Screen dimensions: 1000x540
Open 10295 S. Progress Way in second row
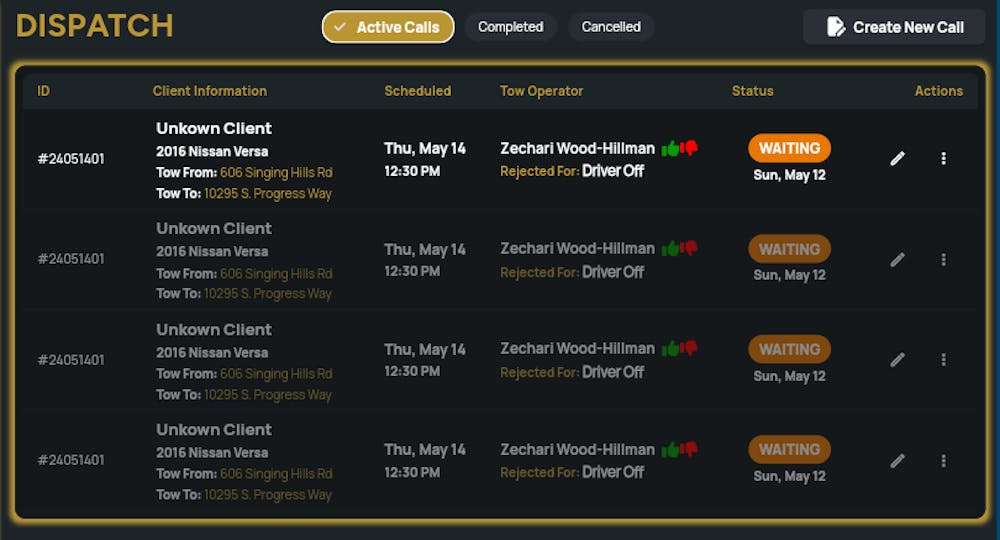tap(268, 294)
